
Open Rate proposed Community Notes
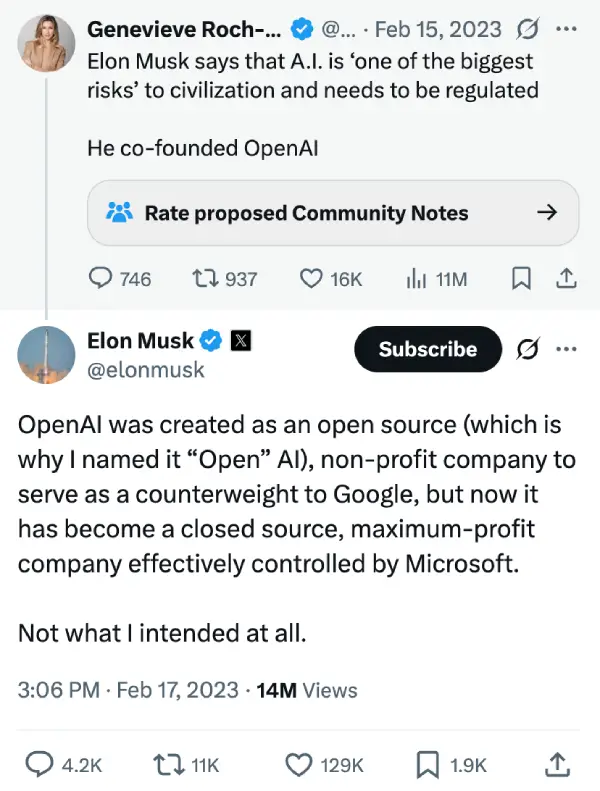point(333,212)
